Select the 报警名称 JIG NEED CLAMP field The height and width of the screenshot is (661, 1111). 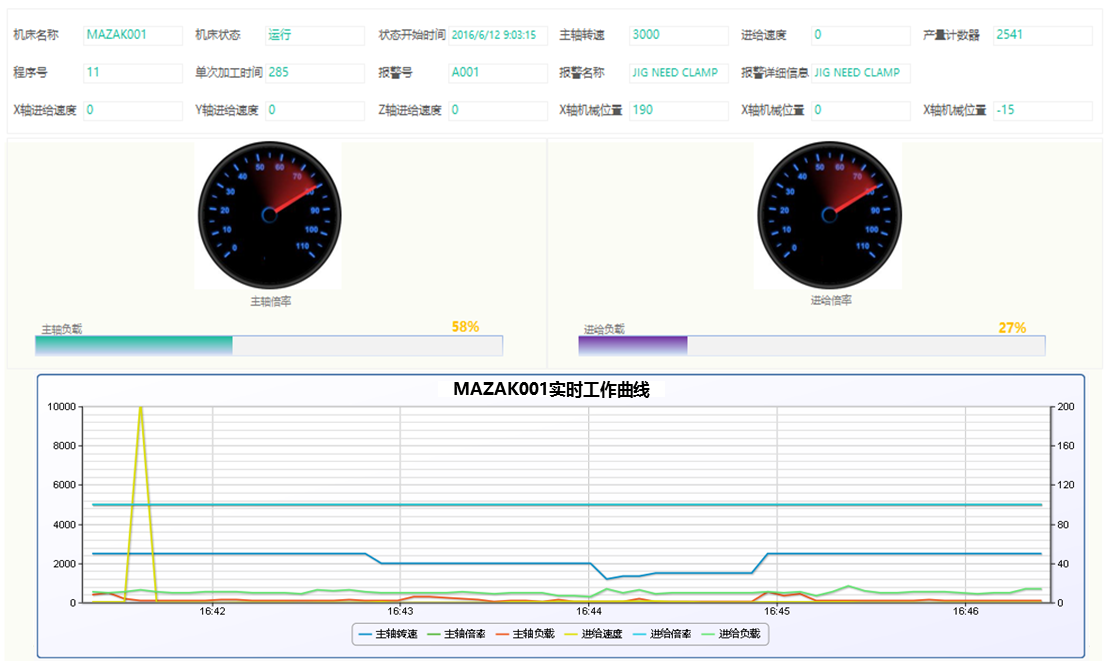(678, 73)
